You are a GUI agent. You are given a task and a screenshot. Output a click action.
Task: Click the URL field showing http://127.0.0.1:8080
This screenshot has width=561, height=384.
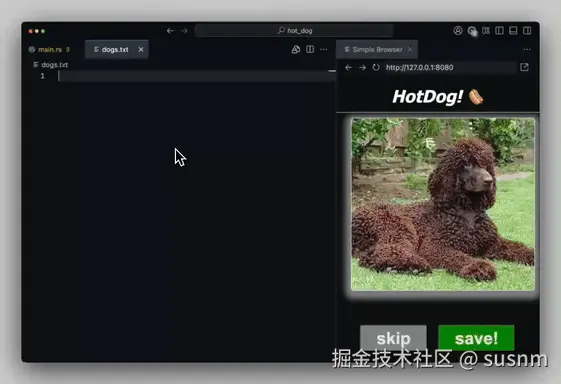click(450, 67)
